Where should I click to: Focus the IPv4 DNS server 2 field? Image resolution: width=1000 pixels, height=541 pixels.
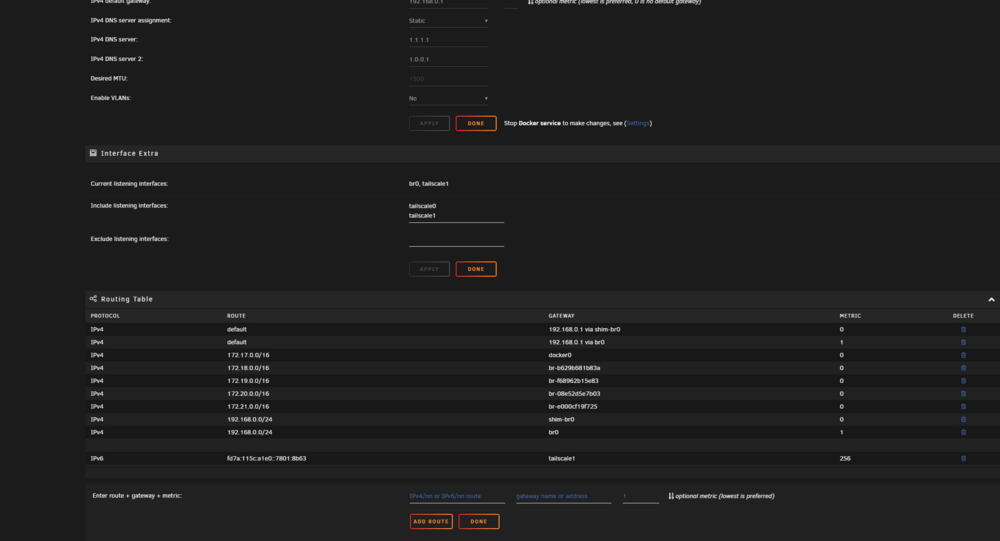tap(448, 59)
